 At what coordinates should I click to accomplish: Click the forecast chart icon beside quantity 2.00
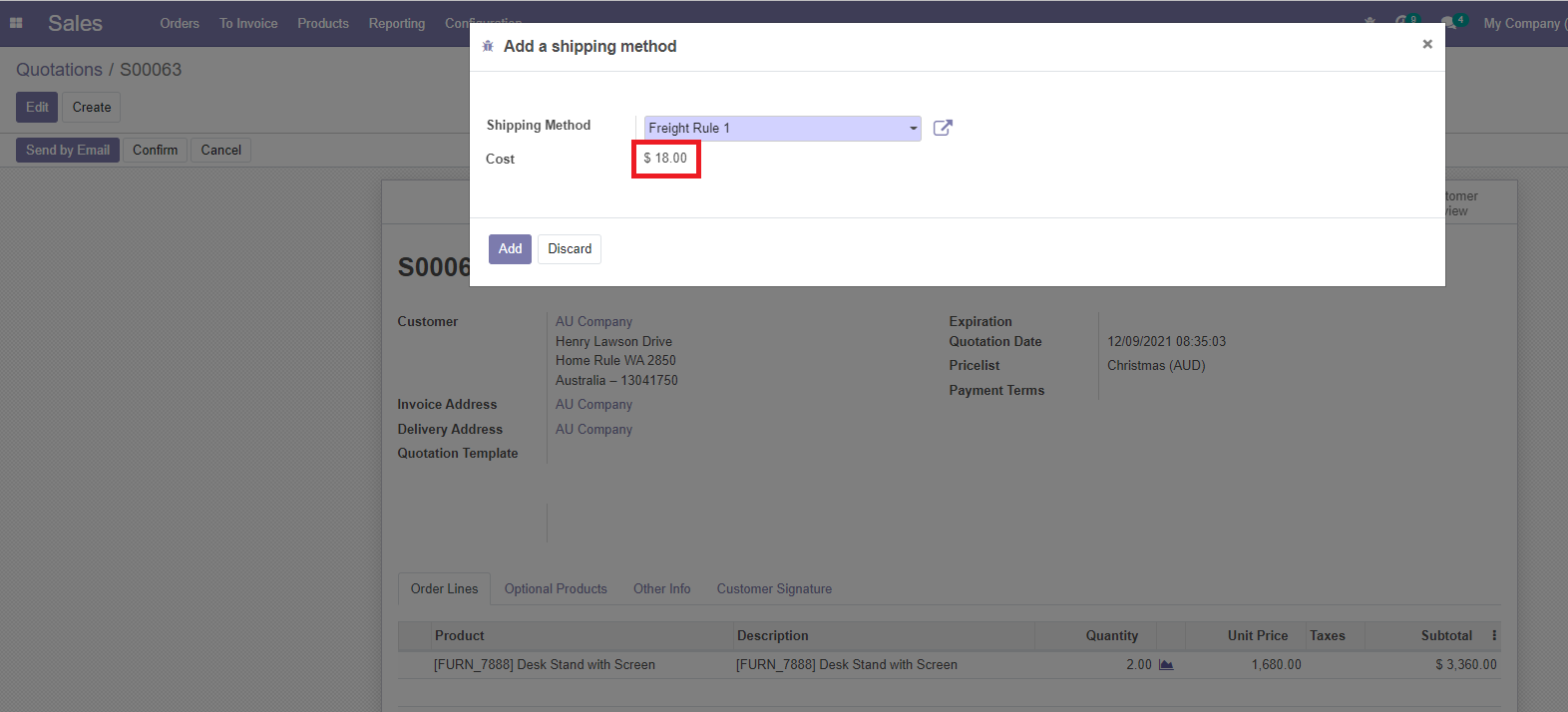(1166, 665)
